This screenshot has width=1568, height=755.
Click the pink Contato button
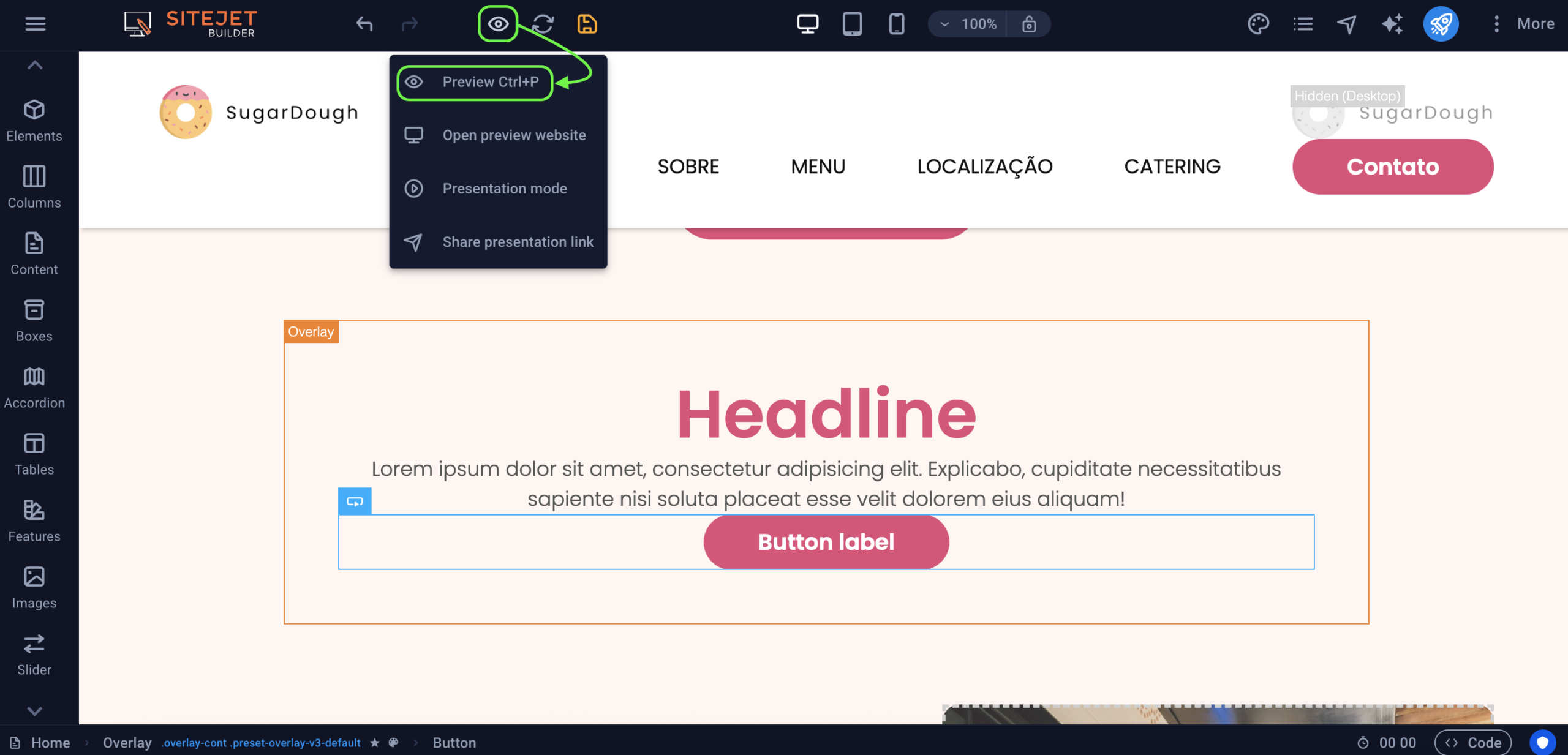pos(1393,167)
